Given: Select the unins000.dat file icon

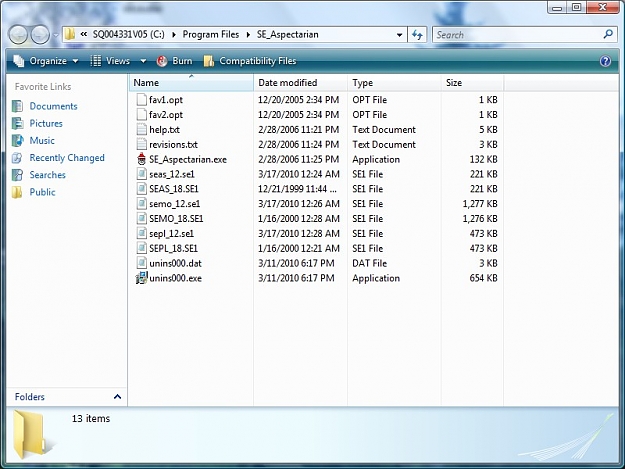Looking at the screenshot, I should pos(142,263).
